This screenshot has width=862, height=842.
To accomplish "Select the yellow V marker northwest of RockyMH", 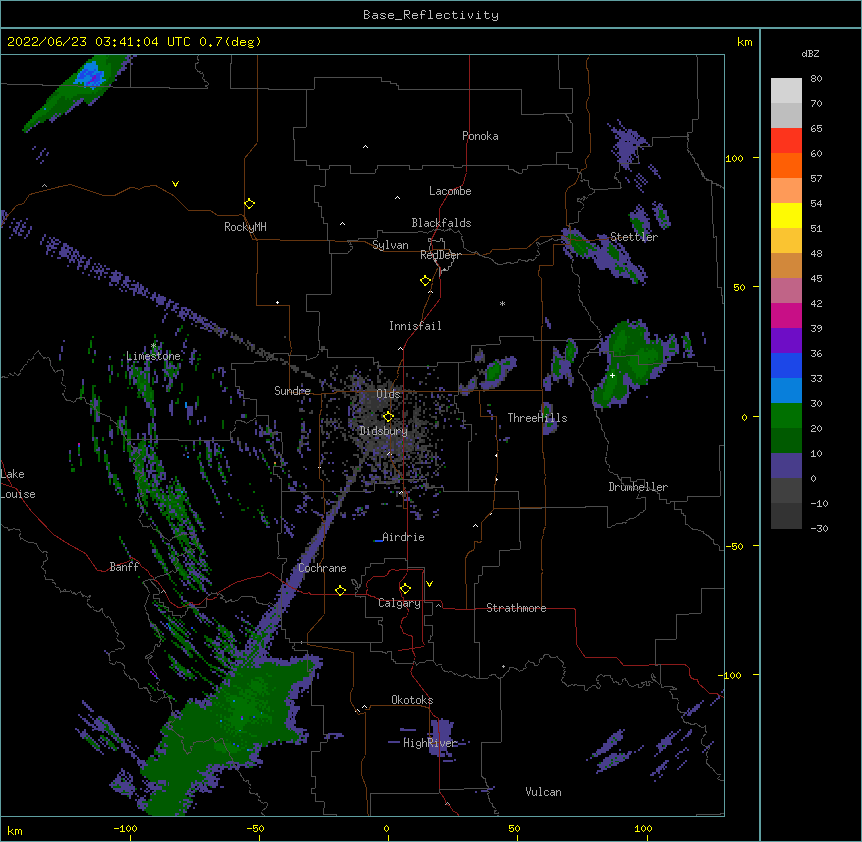I will click(x=175, y=184).
